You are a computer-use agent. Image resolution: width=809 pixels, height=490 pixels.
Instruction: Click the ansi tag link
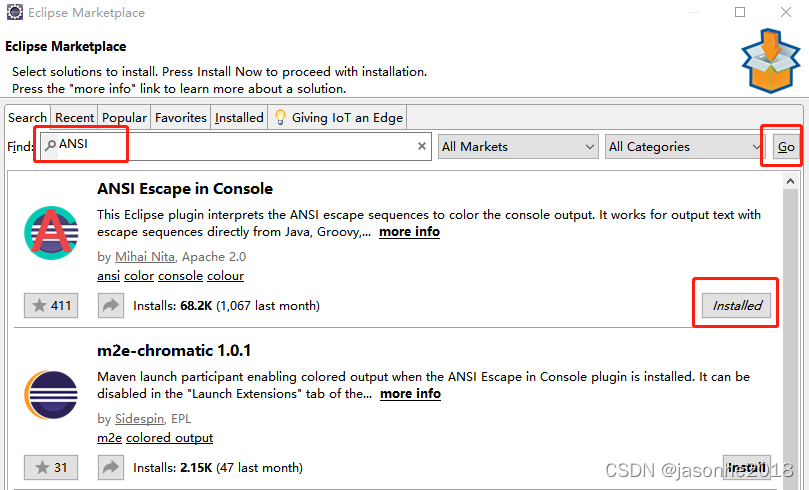[108, 275]
